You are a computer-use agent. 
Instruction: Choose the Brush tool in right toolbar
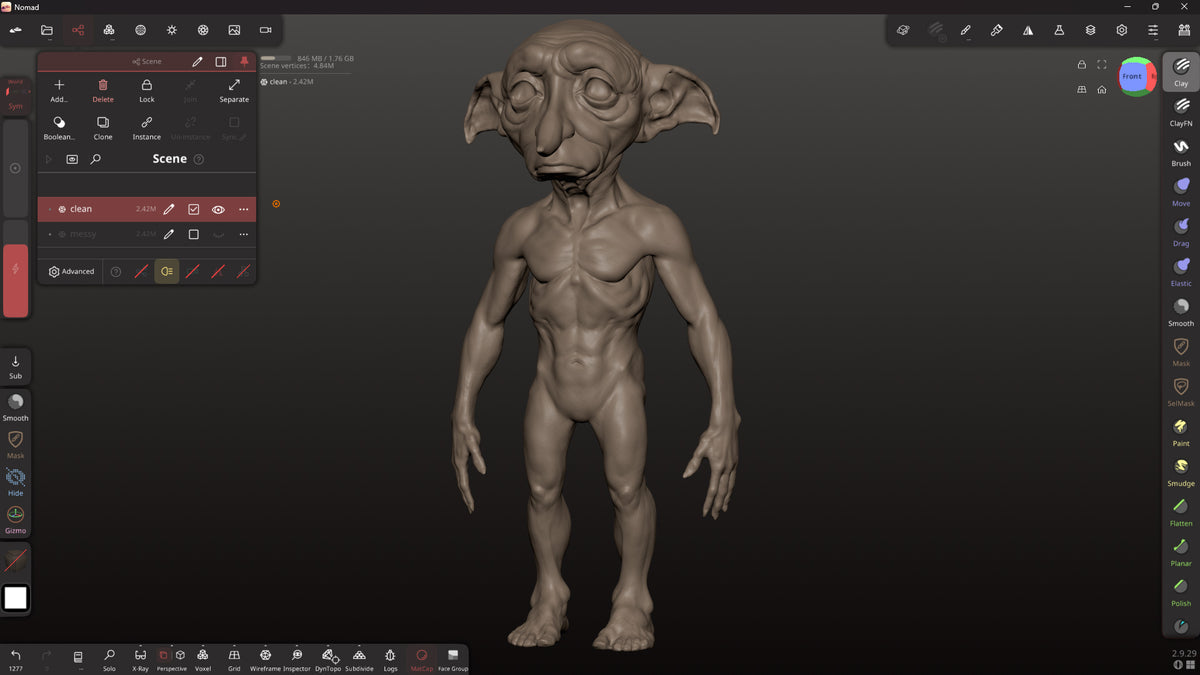coord(1181,152)
